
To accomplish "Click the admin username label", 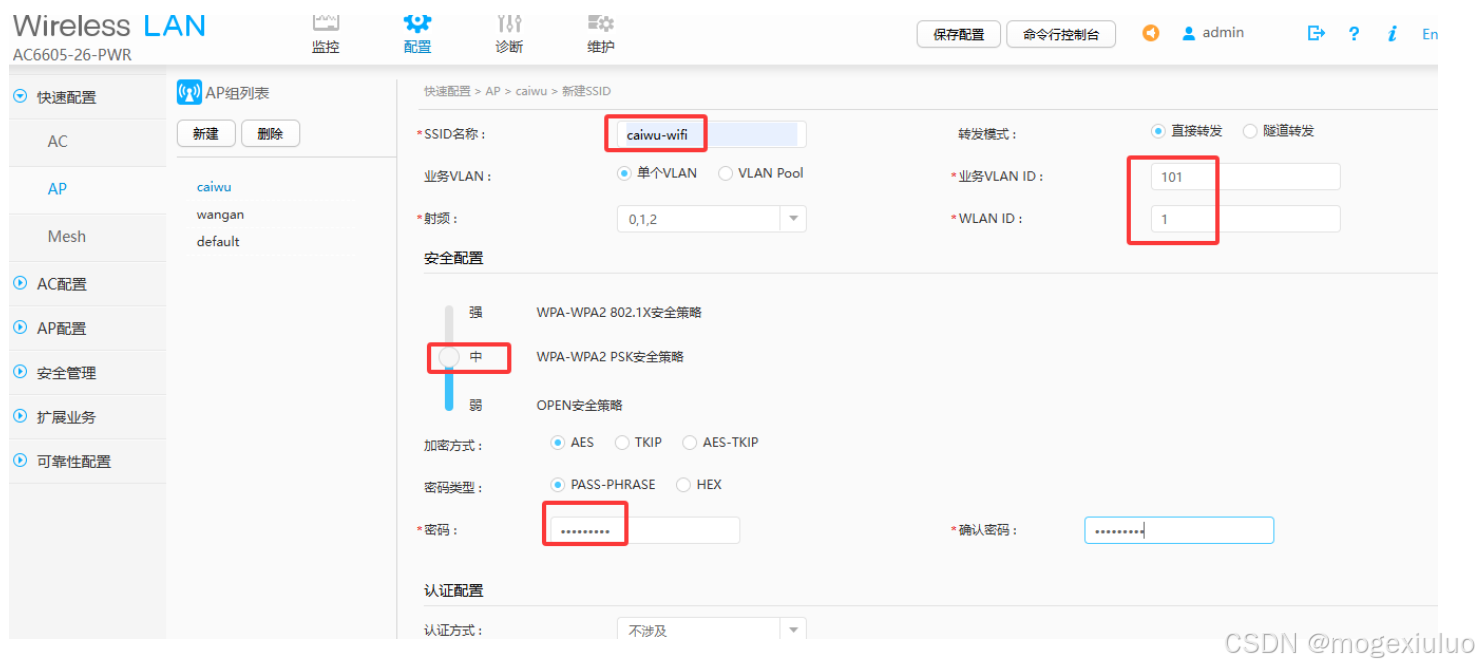I will click(x=1223, y=33).
